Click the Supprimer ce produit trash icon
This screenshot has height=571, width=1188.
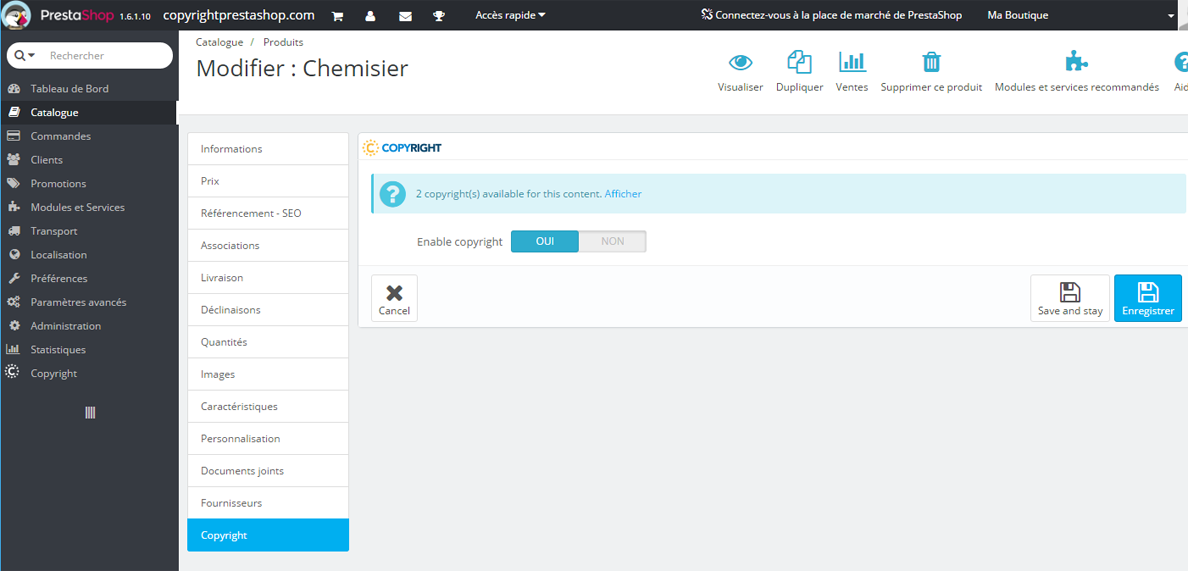tap(931, 62)
